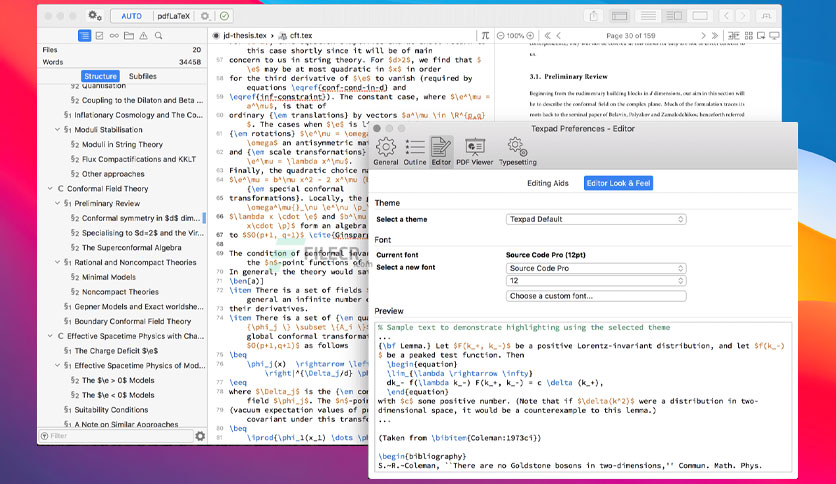Open PDF Viewer preferences tab
Screen dimensions: 836x484
(x=475, y=151)
